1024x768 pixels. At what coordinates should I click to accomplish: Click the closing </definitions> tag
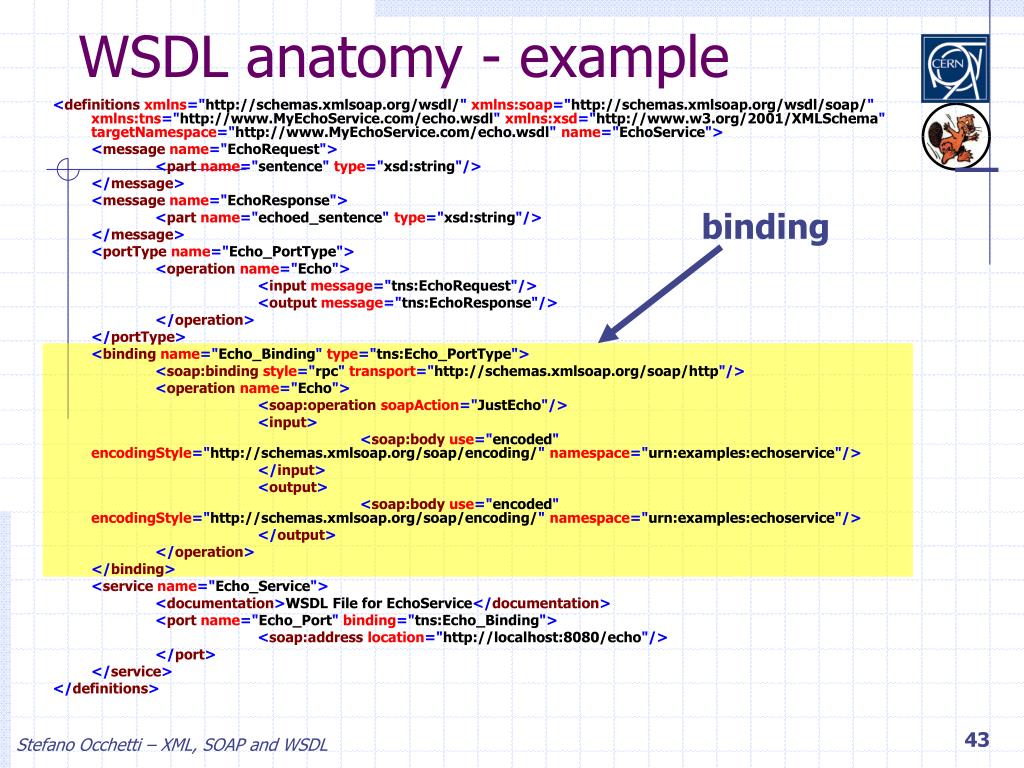[106, 688]
